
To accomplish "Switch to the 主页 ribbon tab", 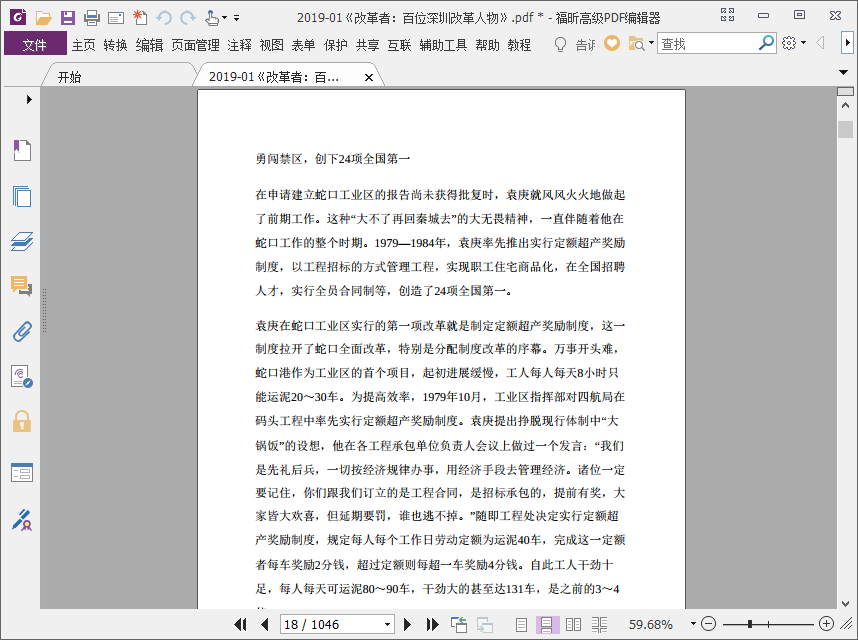I will click(x=84, y=45).
